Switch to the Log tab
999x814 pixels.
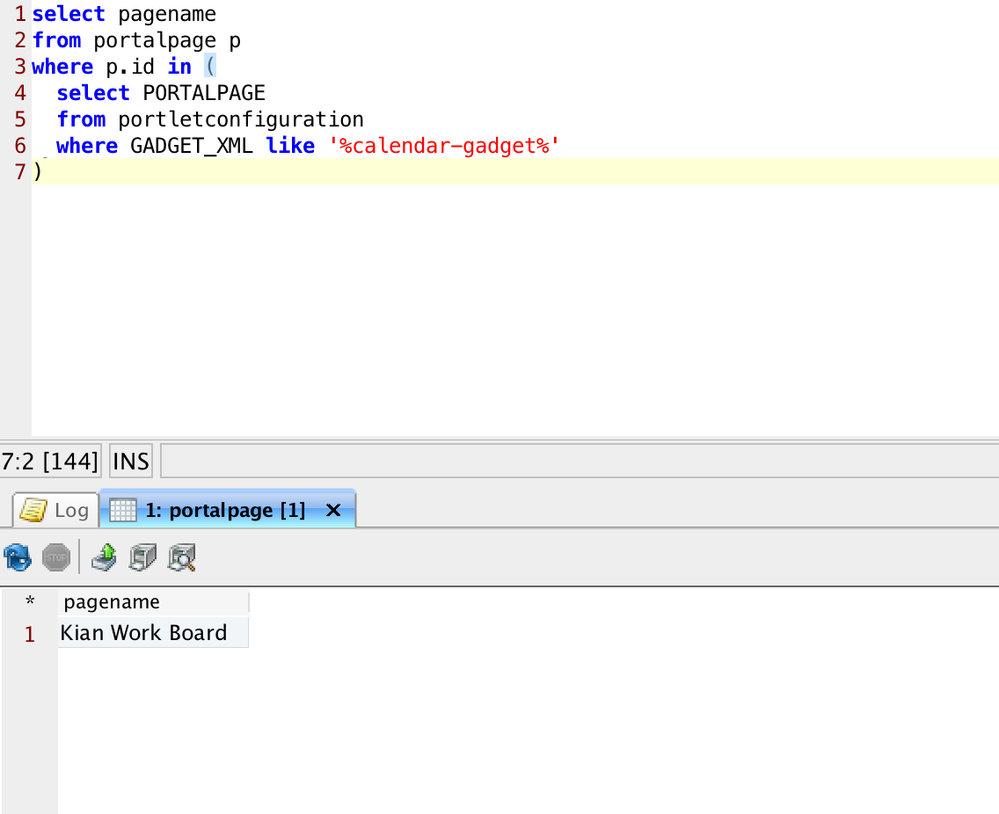click(55, 510)
